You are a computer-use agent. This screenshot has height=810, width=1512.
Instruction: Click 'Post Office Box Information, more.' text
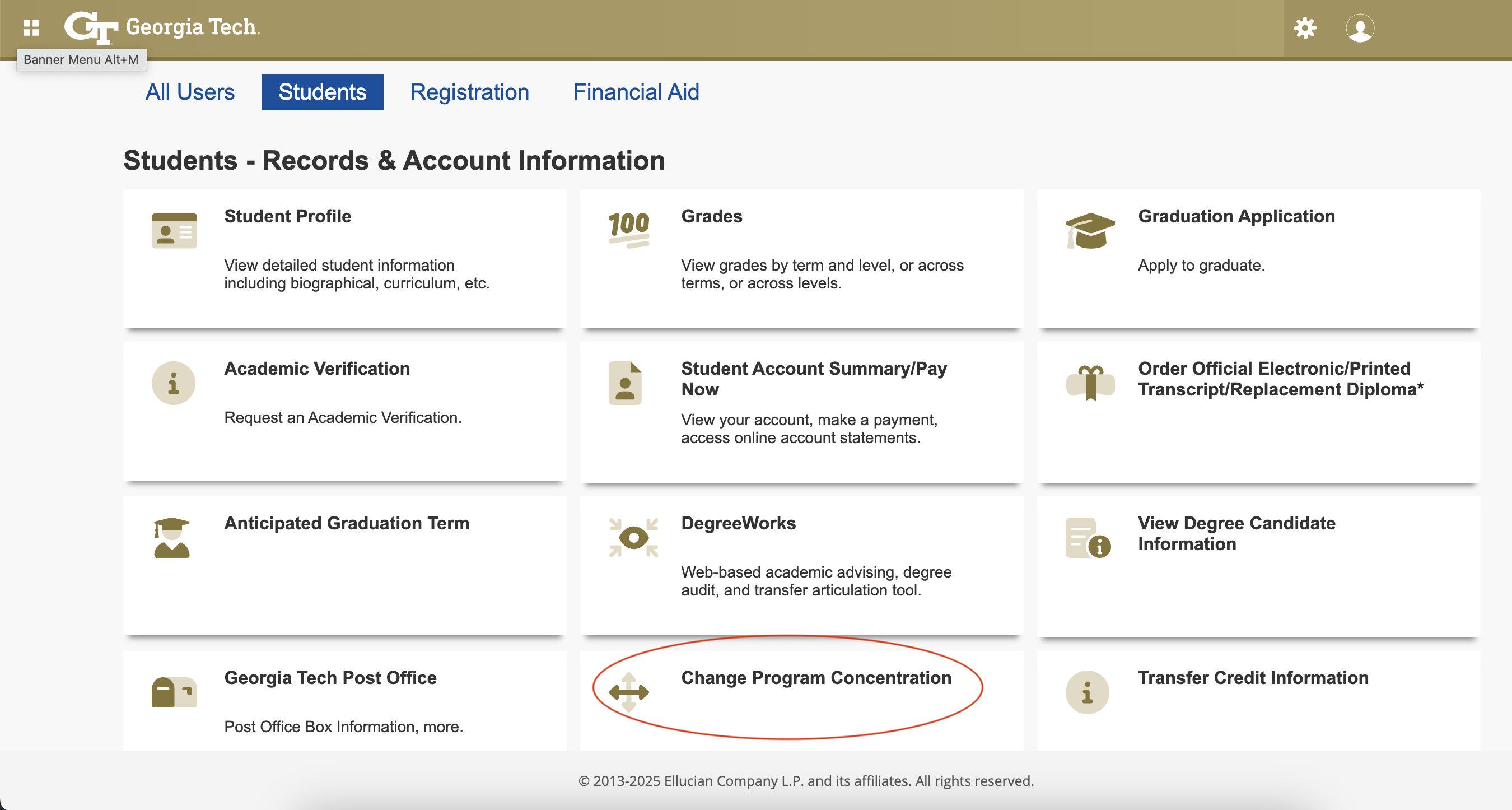pos(343,727)
